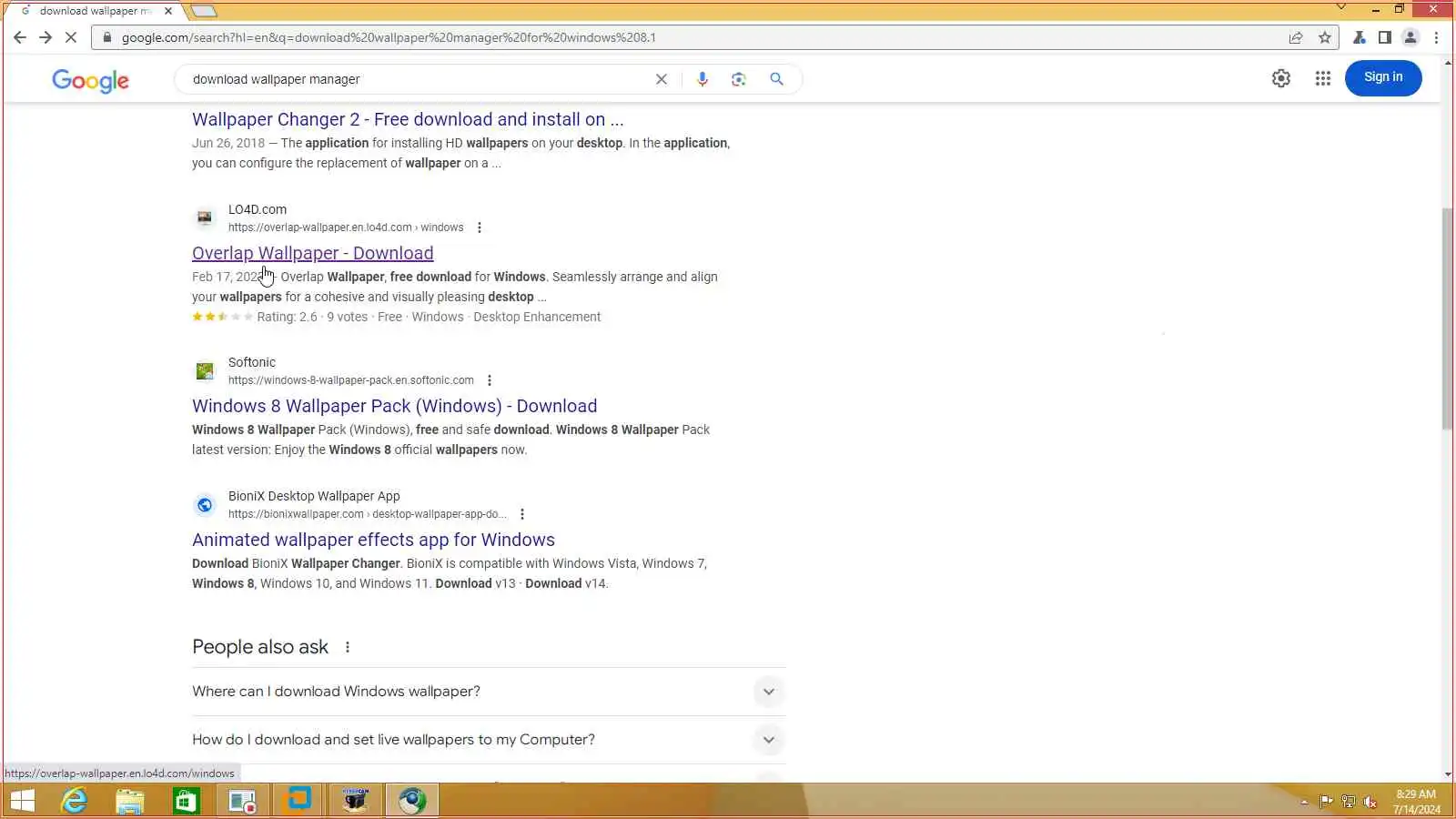
Task: Stop loading the current page
Action: click(71, 37)
